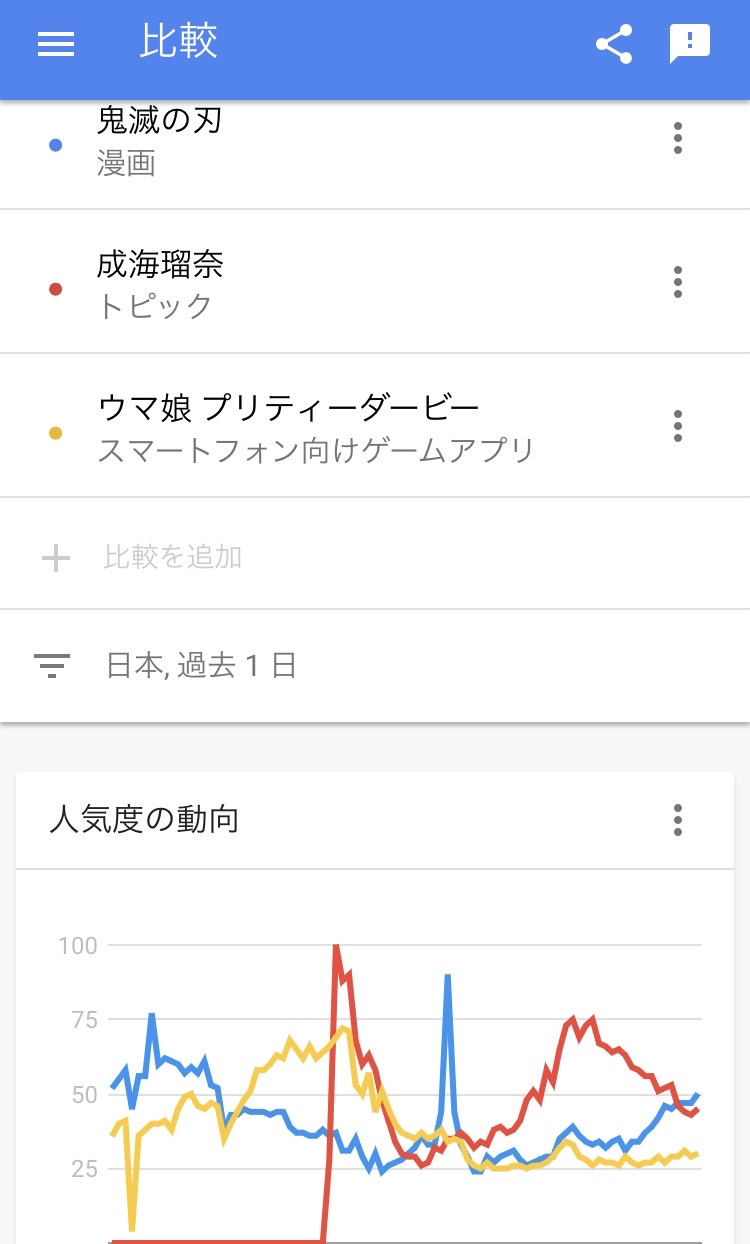Click the blue dot for 鬼滅の刃
This screenshot has height=1244, width=750.
point(56,145)
